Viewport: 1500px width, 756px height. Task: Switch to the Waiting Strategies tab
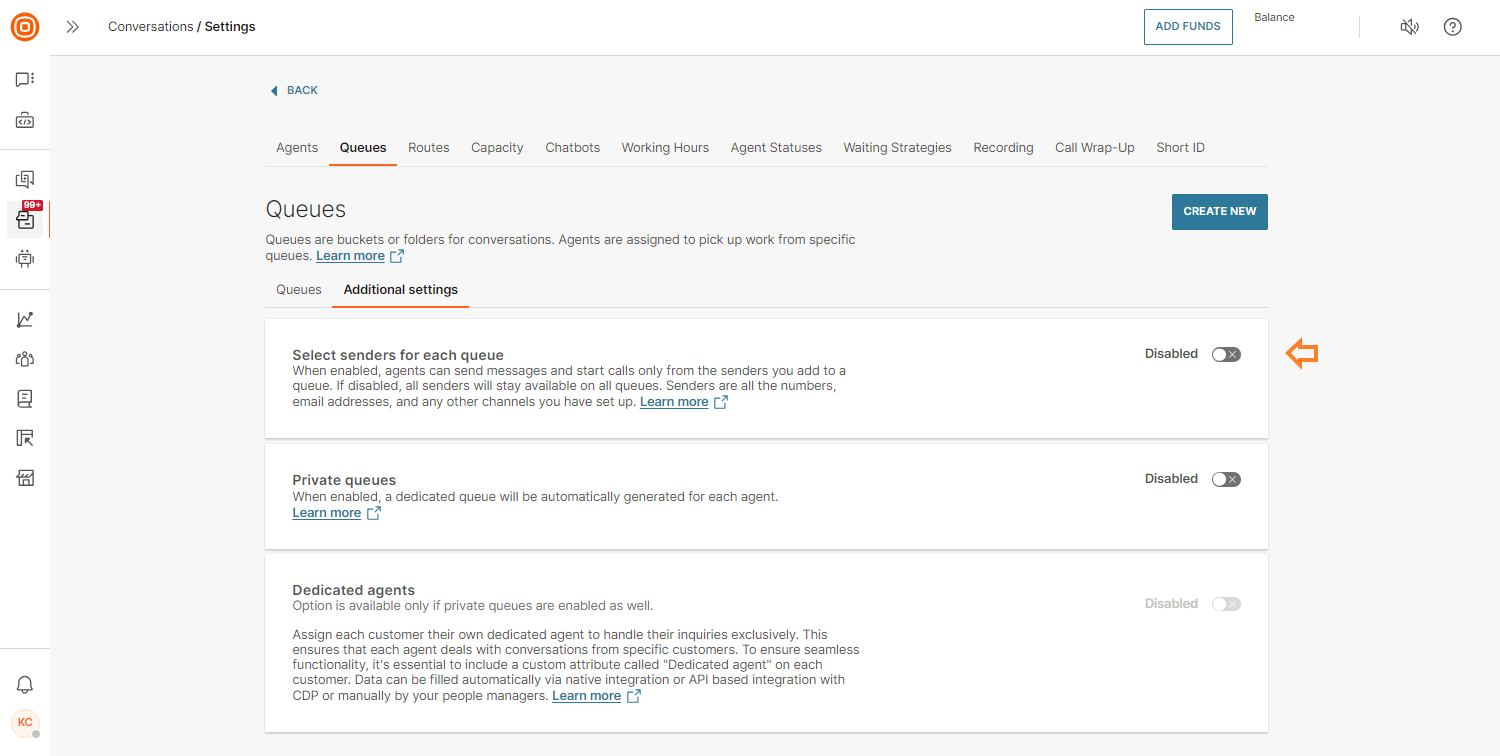click(898, 148)
